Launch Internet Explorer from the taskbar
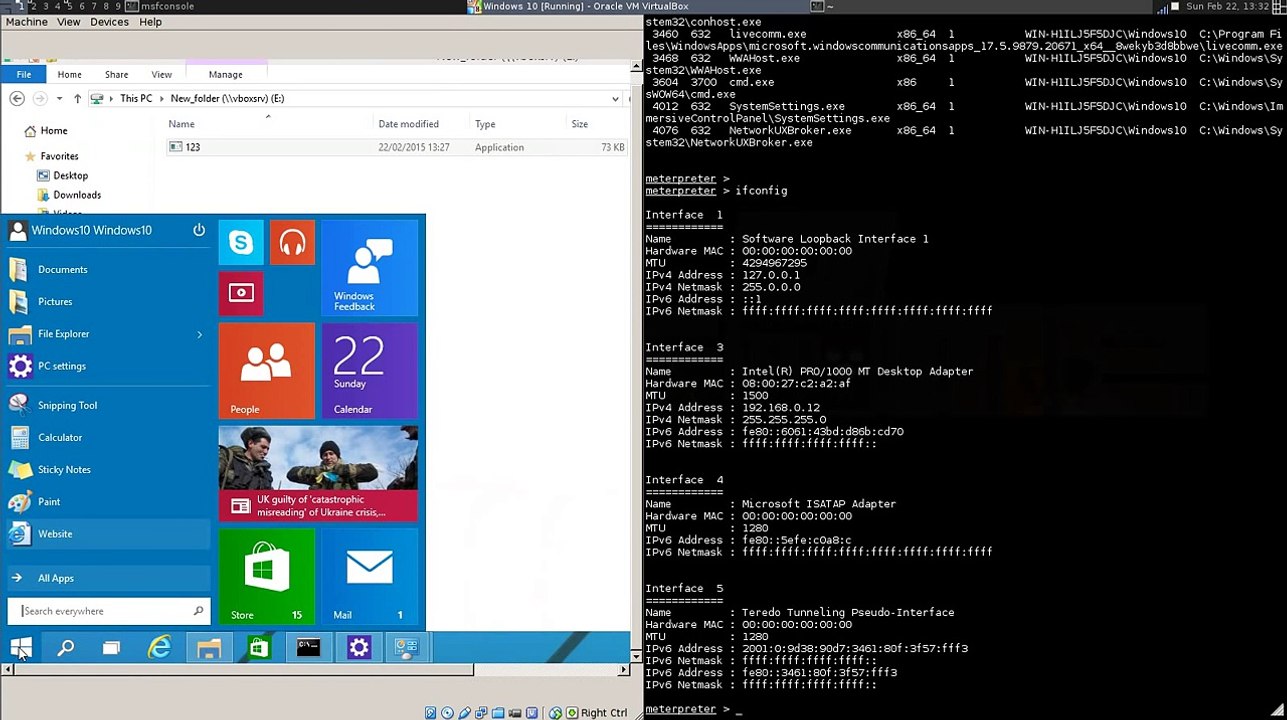This screenshot has width=1287, height=720. click(160, 648)
